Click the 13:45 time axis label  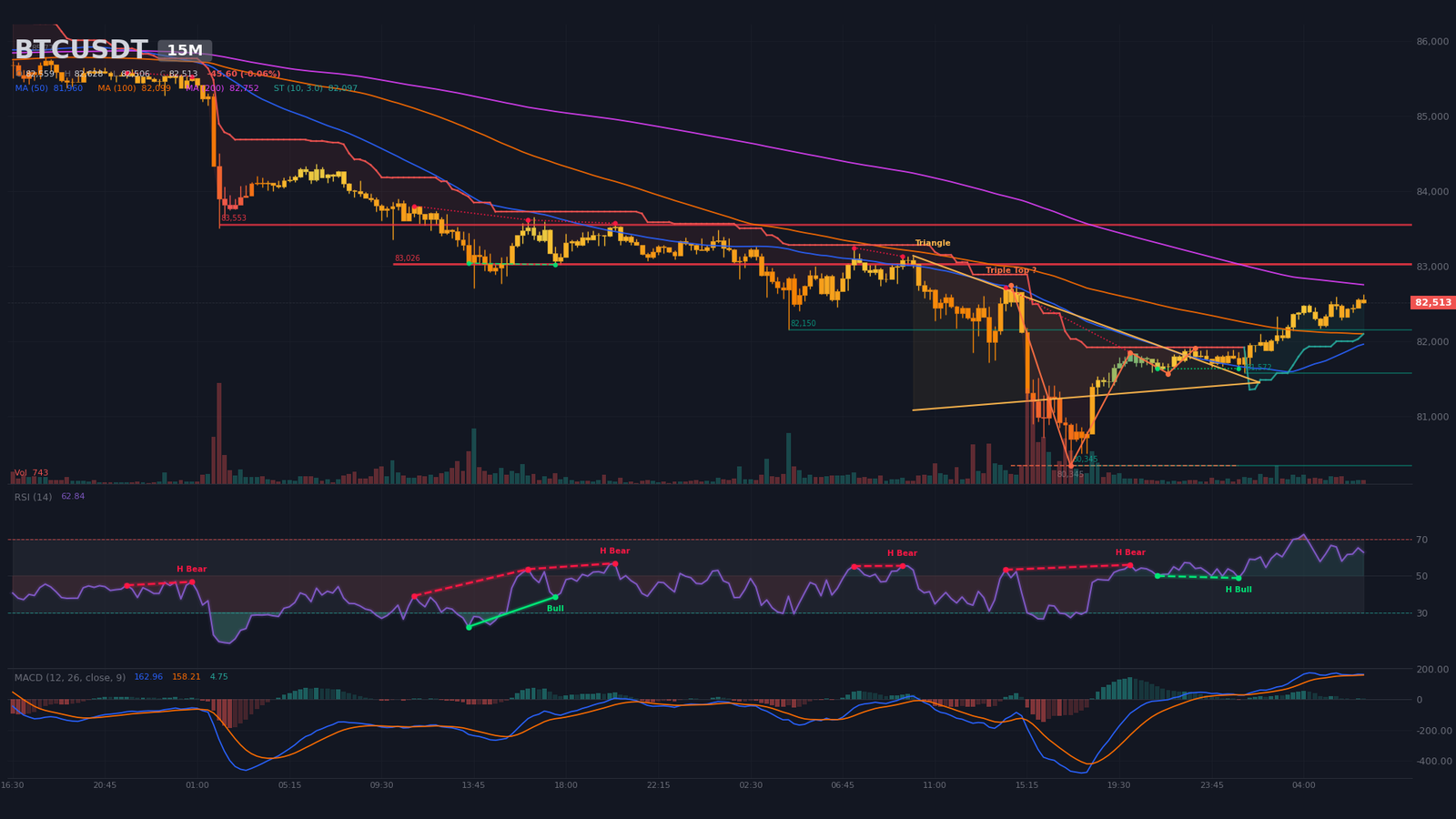click(473, 785)
